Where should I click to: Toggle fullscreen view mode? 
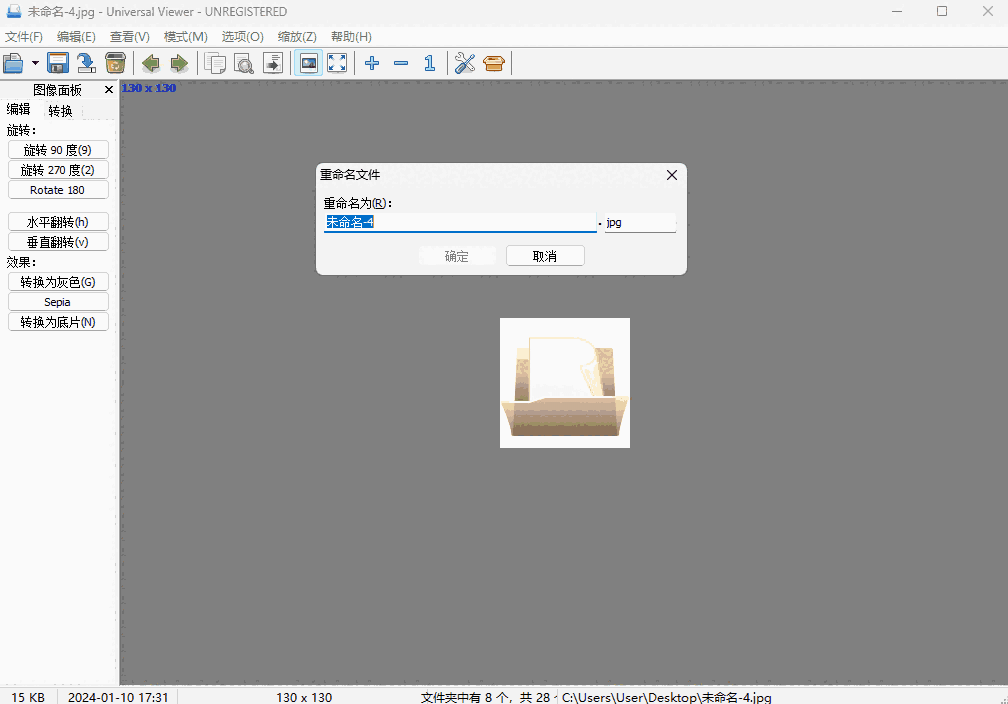(337, 63)
